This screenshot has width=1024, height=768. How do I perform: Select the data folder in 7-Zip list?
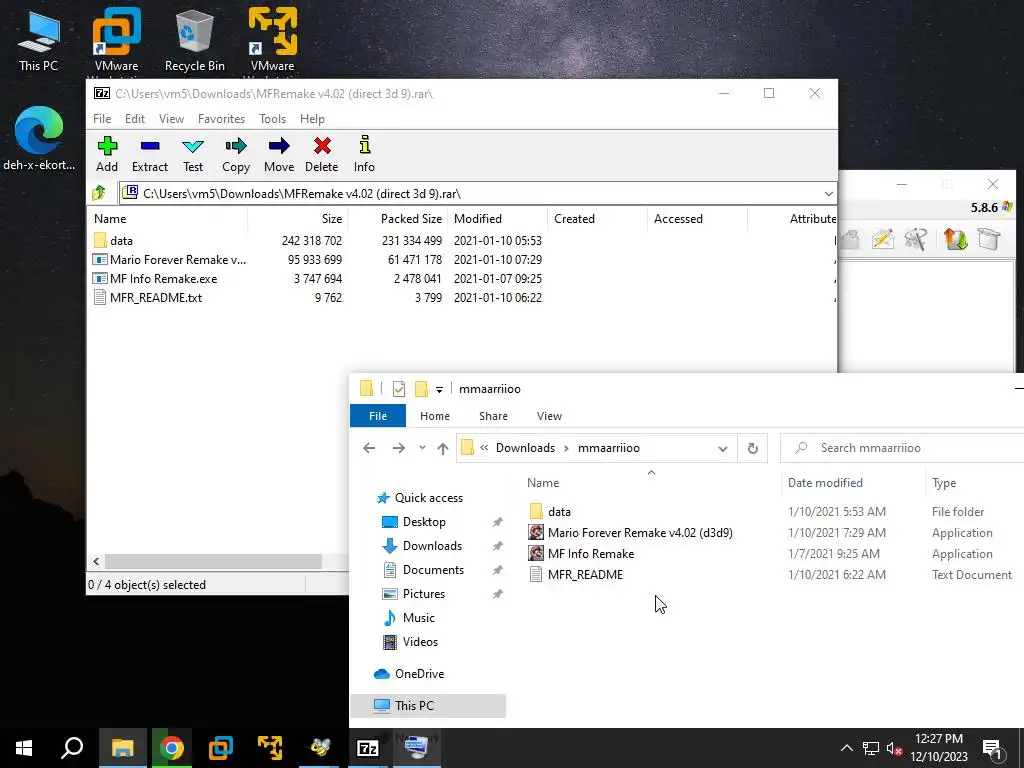121,240
